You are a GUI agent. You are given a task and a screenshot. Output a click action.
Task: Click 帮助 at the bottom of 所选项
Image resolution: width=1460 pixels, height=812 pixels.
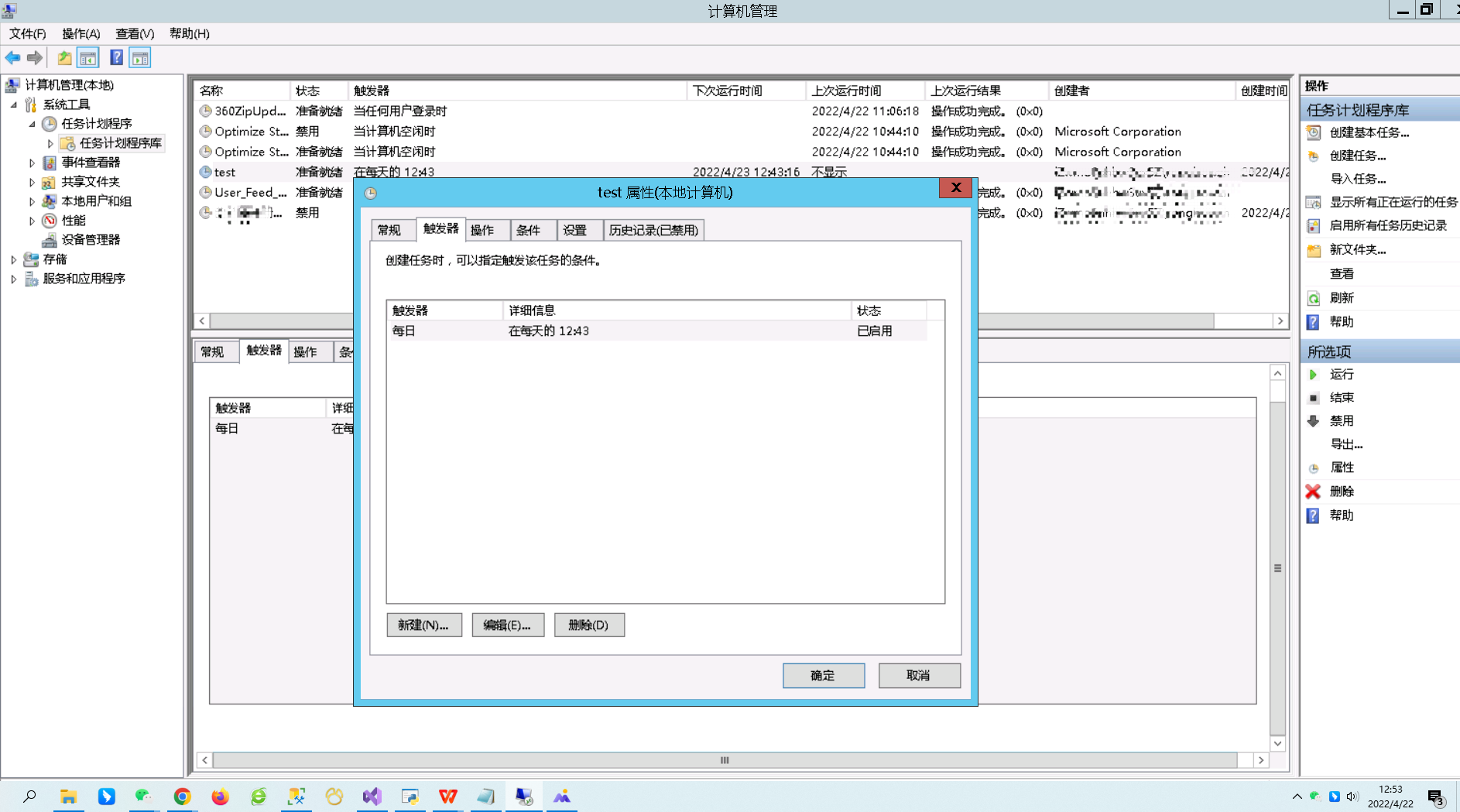tap(1342, 516)
